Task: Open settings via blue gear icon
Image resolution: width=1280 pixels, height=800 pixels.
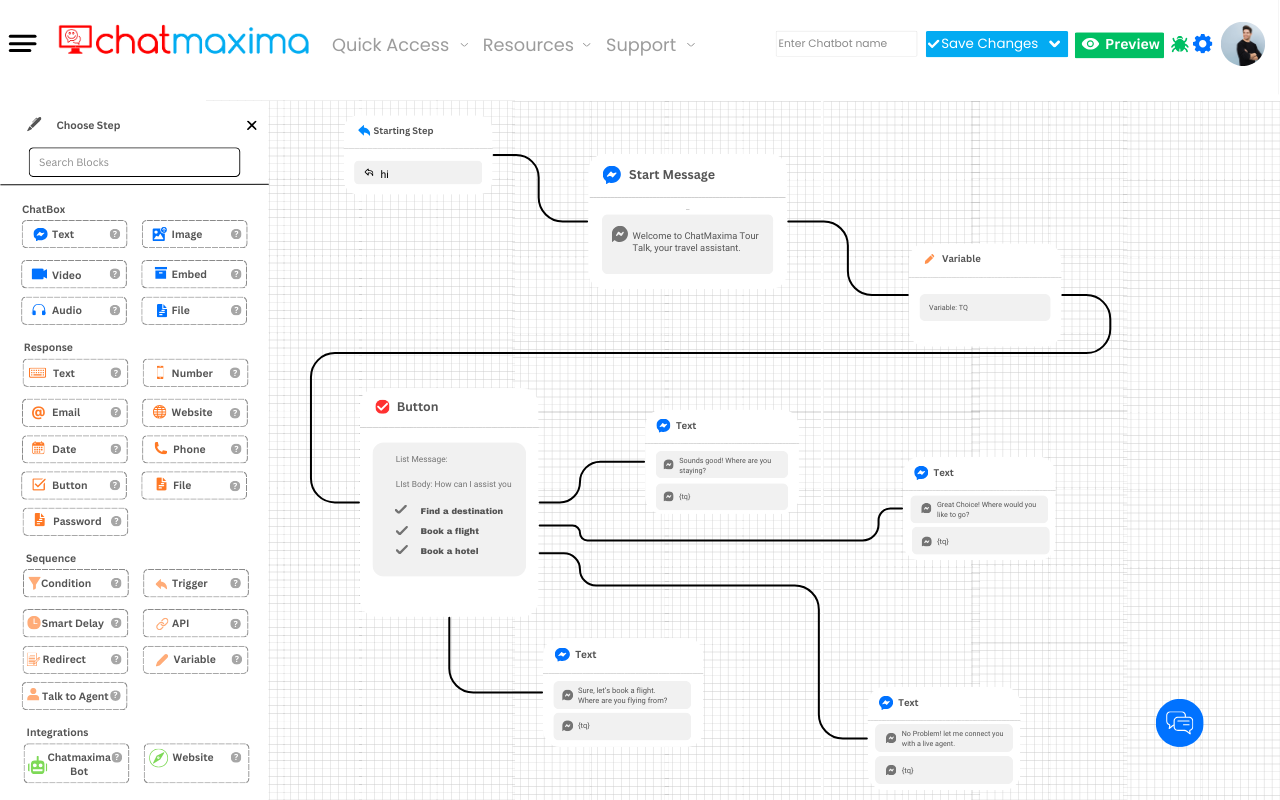Action: tap(1203, 44)
